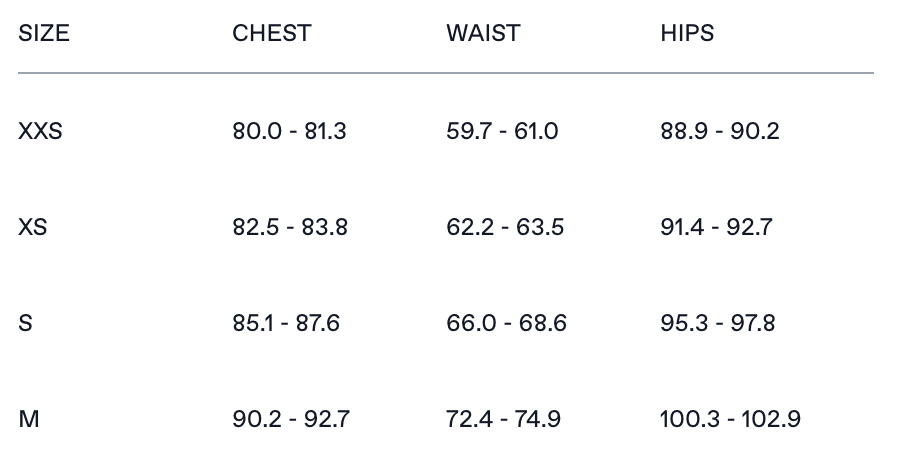
Task: Select the XS size row label
Action: tap(33, 227)
